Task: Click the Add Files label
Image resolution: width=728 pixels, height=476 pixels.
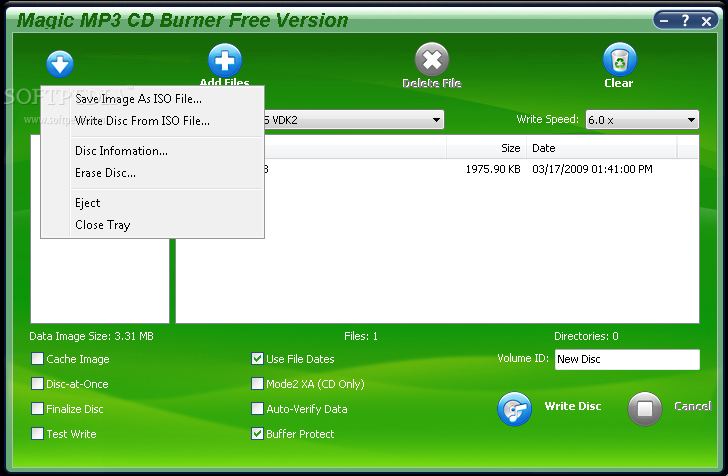Action: tap(225, 82)
